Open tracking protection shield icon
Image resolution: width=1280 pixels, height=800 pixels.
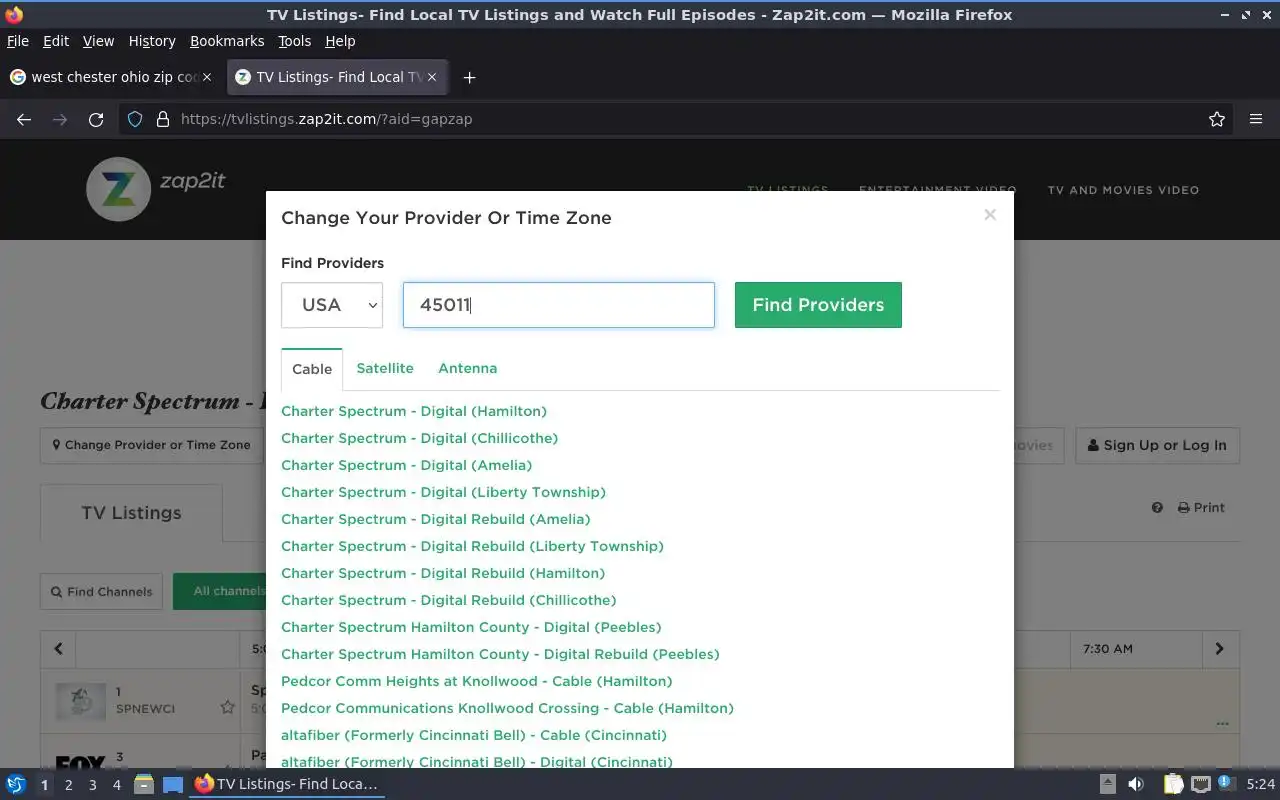[135, 119]
